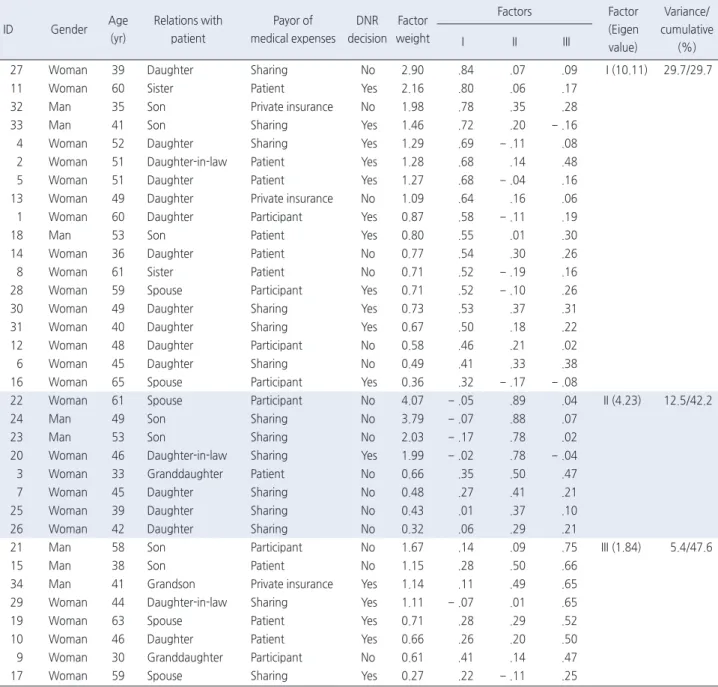Select 'Spouse' relation in ID 17 row
Screen dimensions: 718x687
164,676
